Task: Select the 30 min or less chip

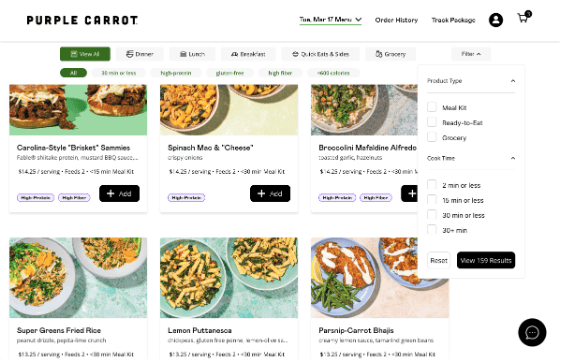Action: click(119, 73)
